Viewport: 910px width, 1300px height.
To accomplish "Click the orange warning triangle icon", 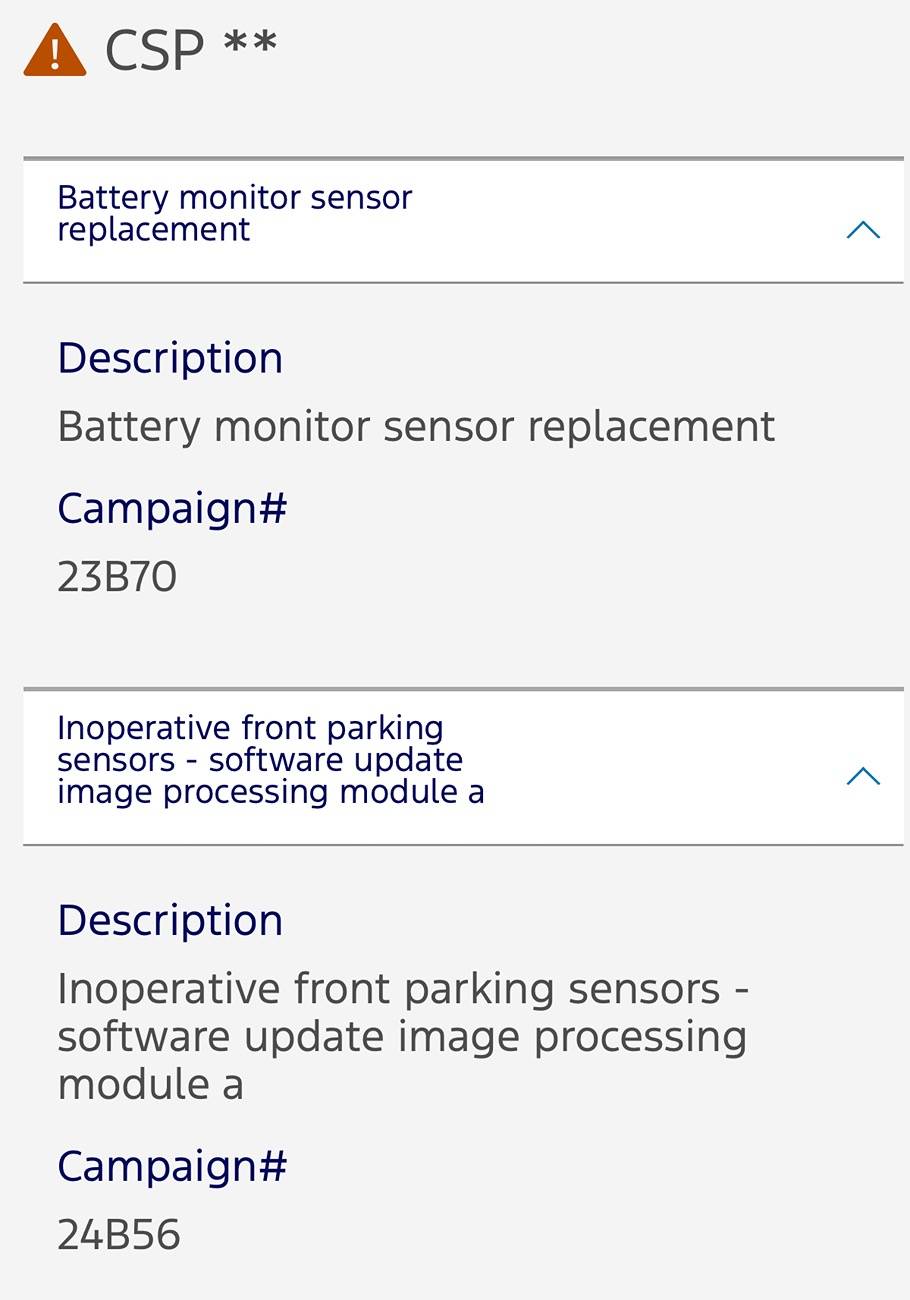I will pos(55,50).
